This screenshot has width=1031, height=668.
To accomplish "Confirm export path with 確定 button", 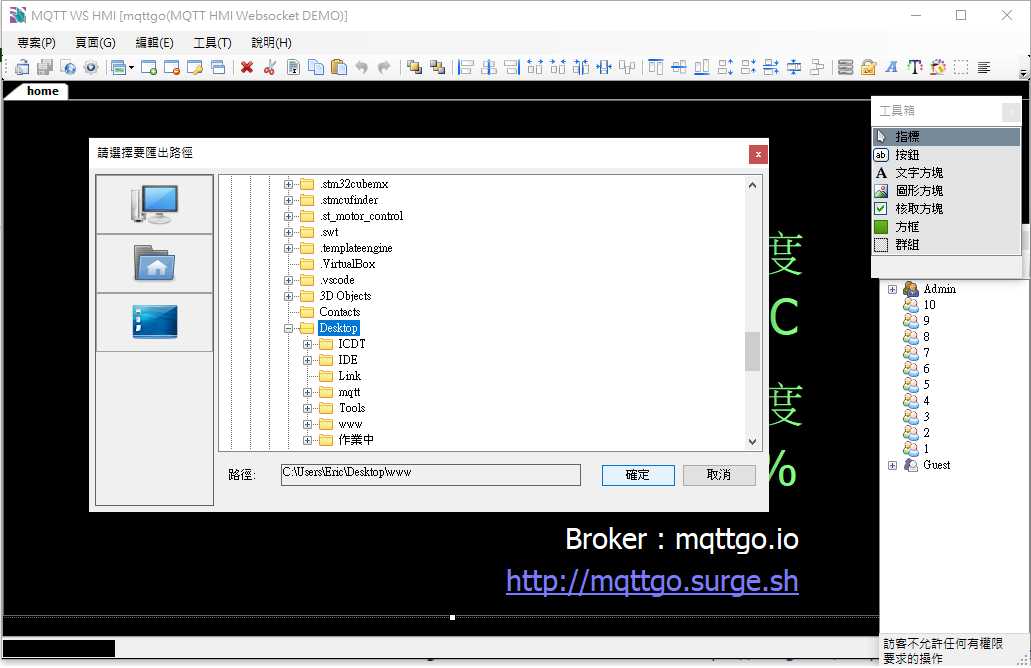I will [x=638, y=475].
